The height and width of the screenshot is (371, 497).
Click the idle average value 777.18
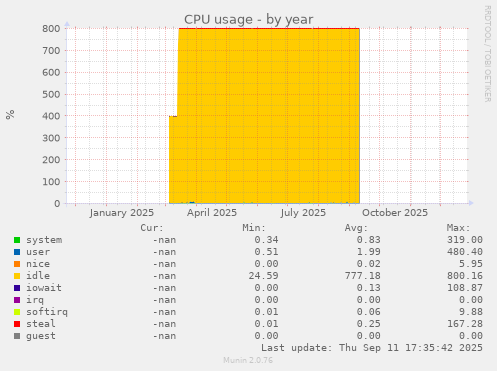(x=363, y=276)
